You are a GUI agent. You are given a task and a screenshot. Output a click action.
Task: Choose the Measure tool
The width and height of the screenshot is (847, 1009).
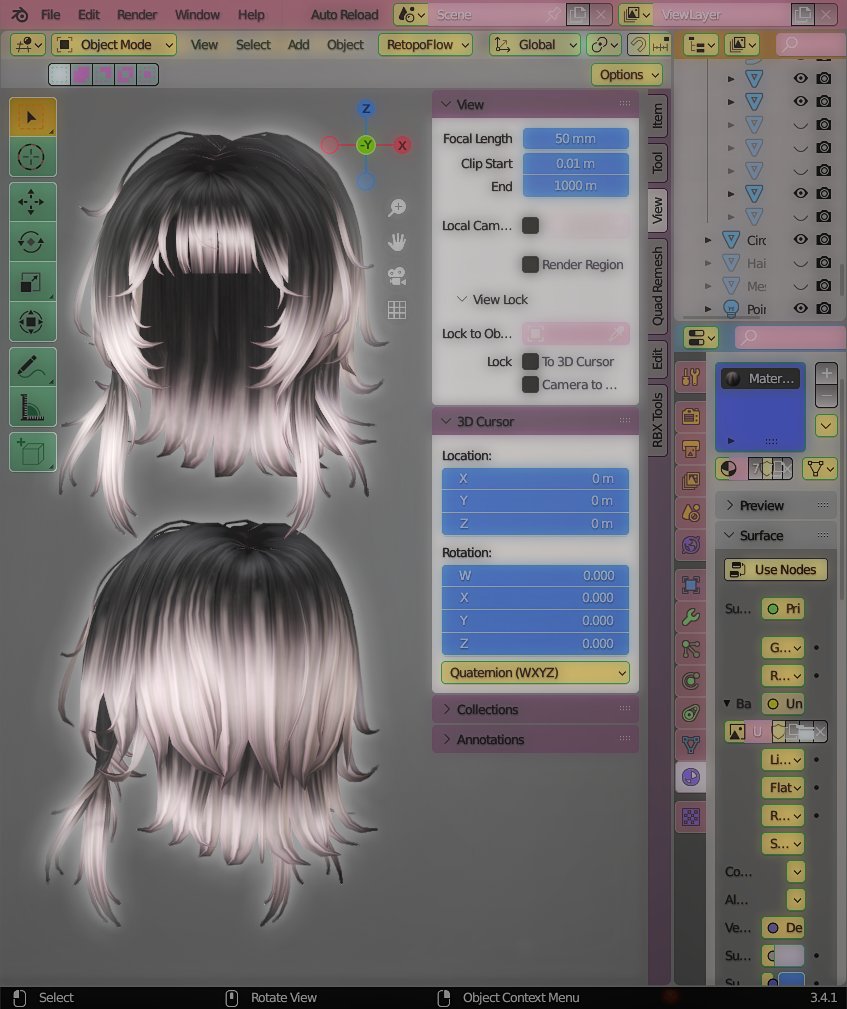click(x=32, y=407)
